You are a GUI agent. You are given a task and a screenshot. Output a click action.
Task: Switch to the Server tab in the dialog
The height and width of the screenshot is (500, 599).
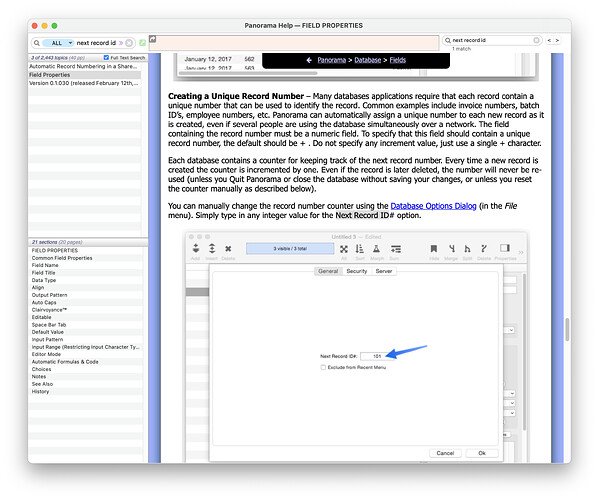[384, 271]
